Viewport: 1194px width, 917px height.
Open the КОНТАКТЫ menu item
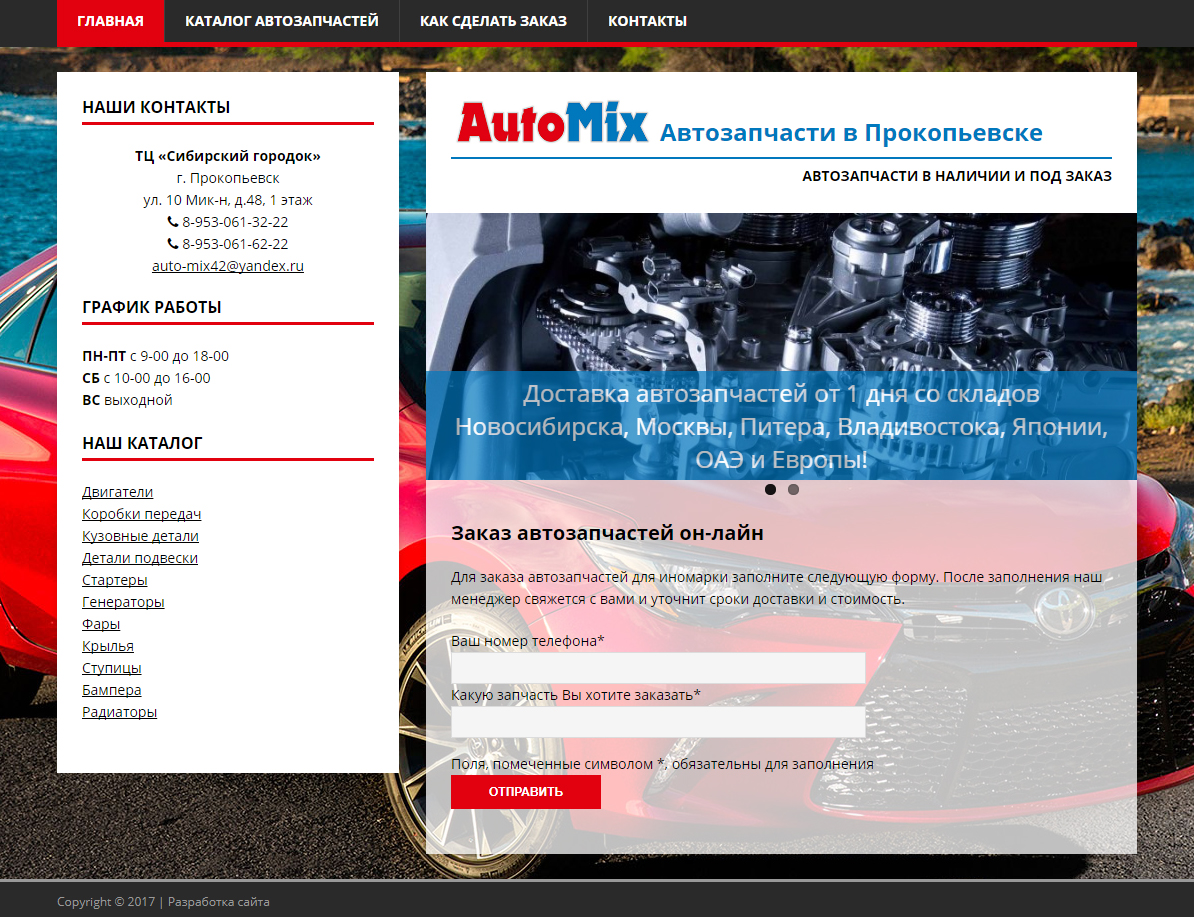pos(647,21)
